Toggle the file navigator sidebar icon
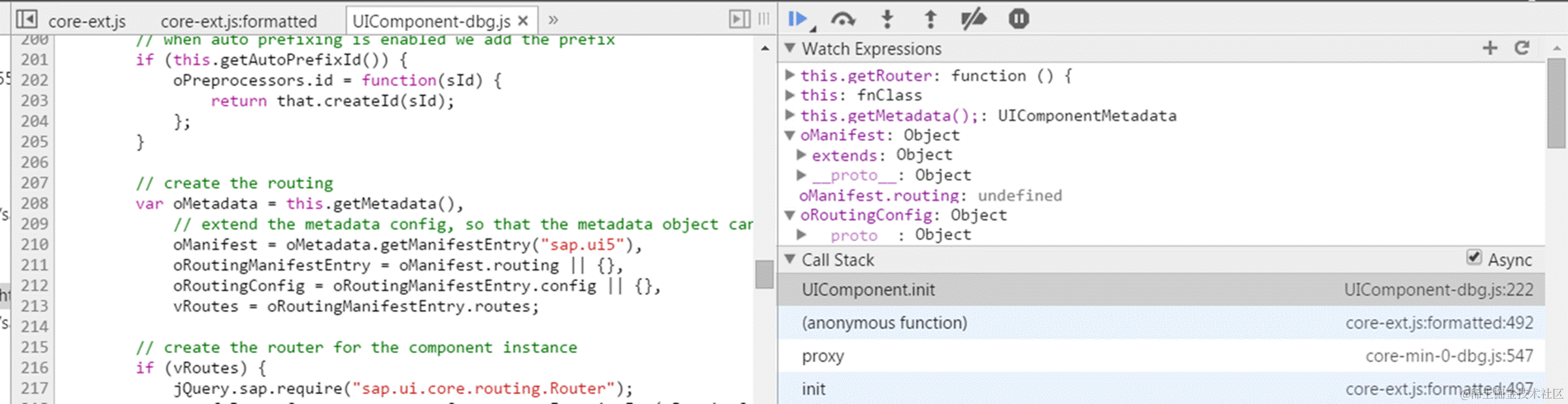Image resolution: width=1568 pixels, height=404 pixels. click(x=27, y=19)
